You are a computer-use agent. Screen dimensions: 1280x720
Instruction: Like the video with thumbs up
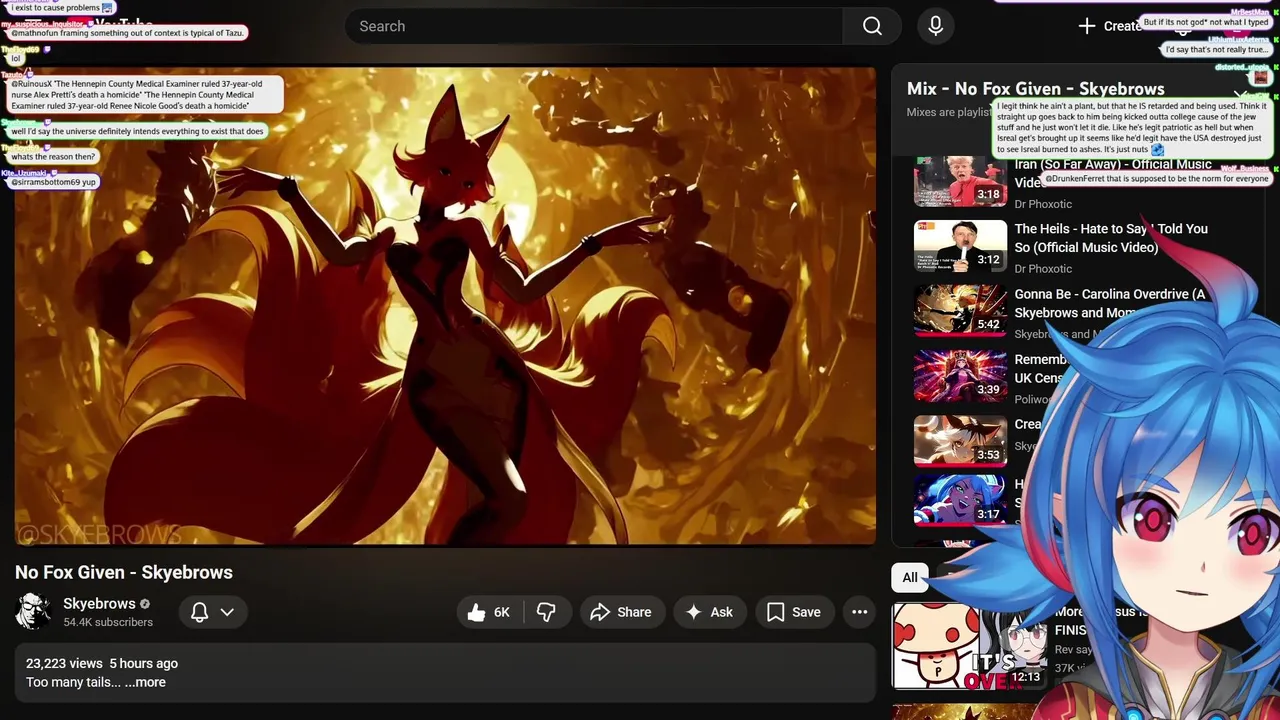489,612
